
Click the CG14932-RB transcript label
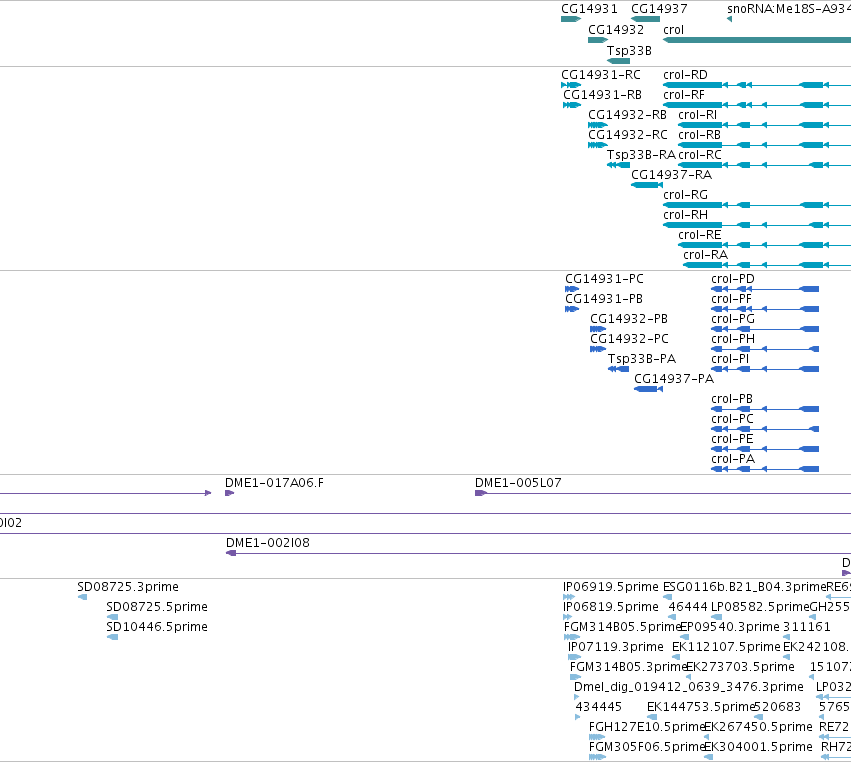click(627, 115)
